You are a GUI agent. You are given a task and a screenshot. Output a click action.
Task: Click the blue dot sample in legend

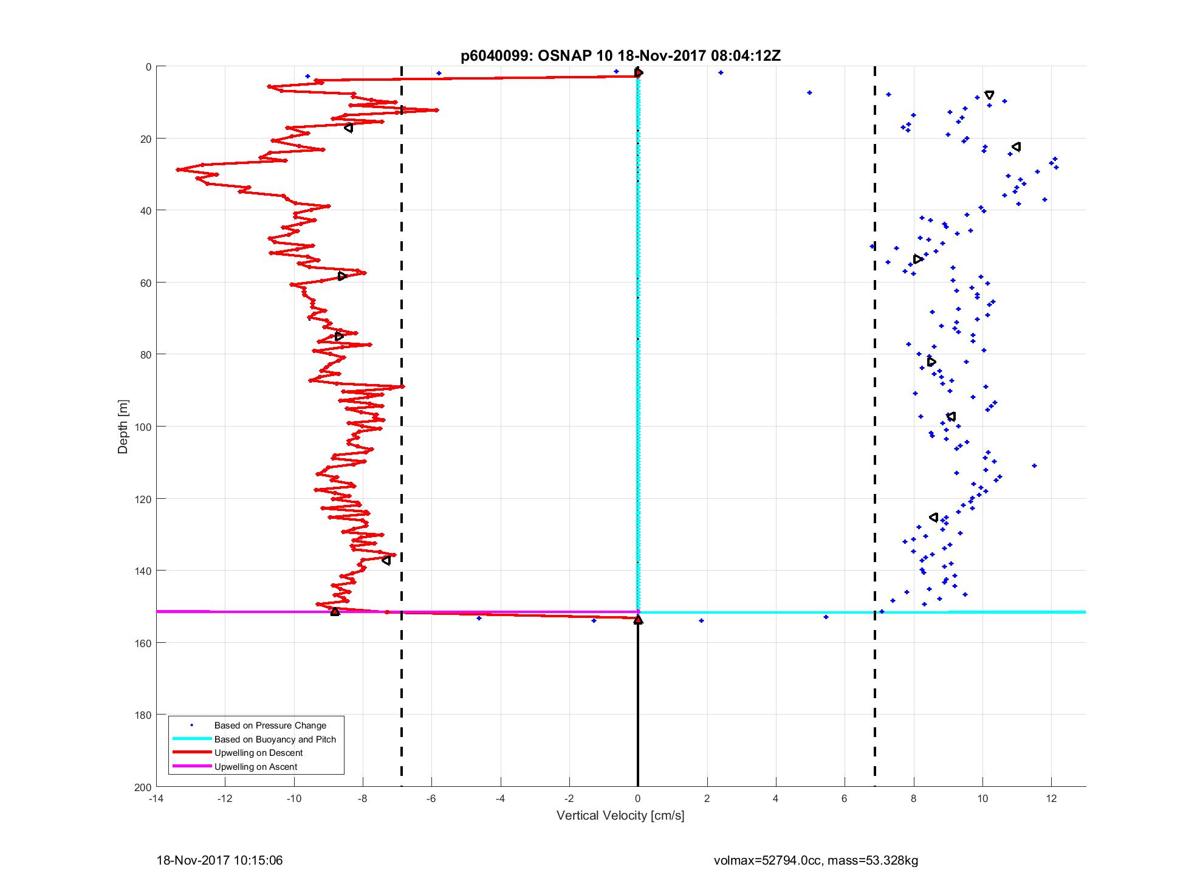pos(191,725)
